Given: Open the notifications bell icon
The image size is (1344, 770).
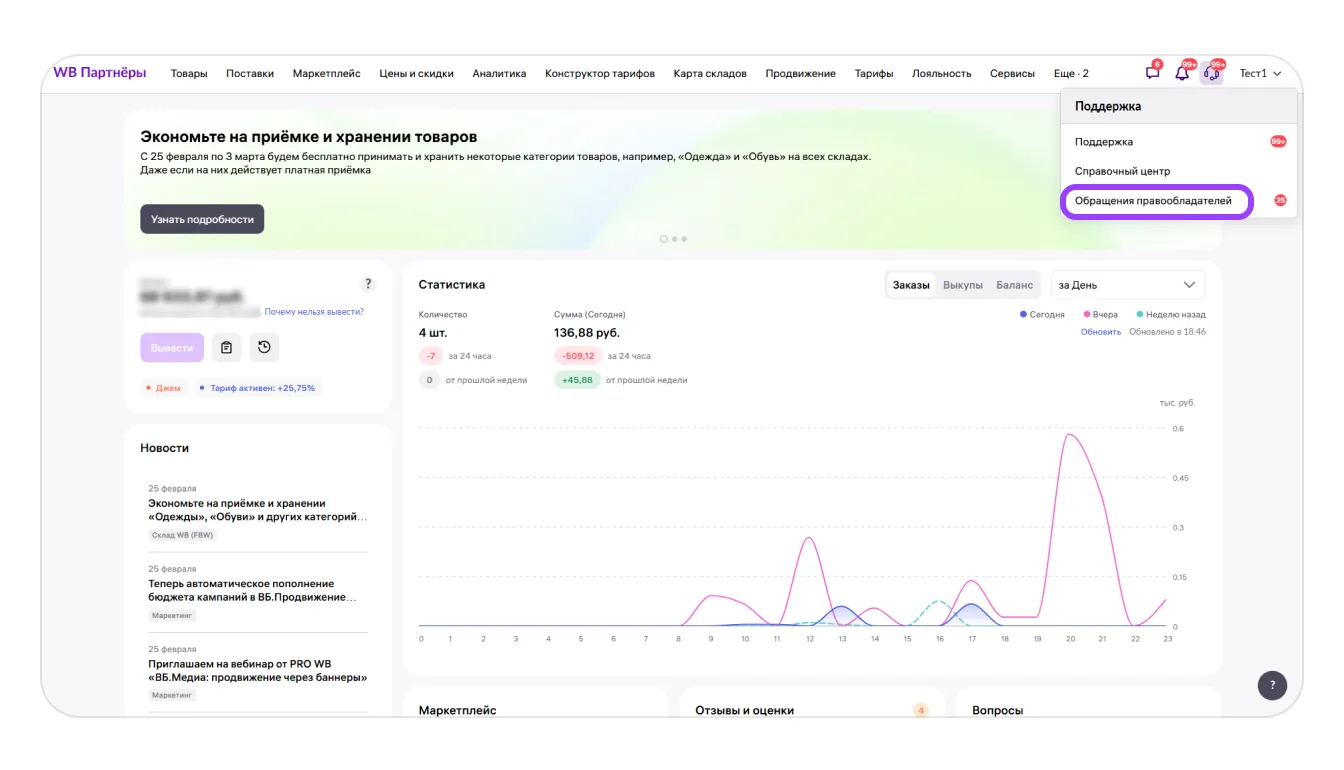Looking at the screenshot, I should coord(1182,73).
